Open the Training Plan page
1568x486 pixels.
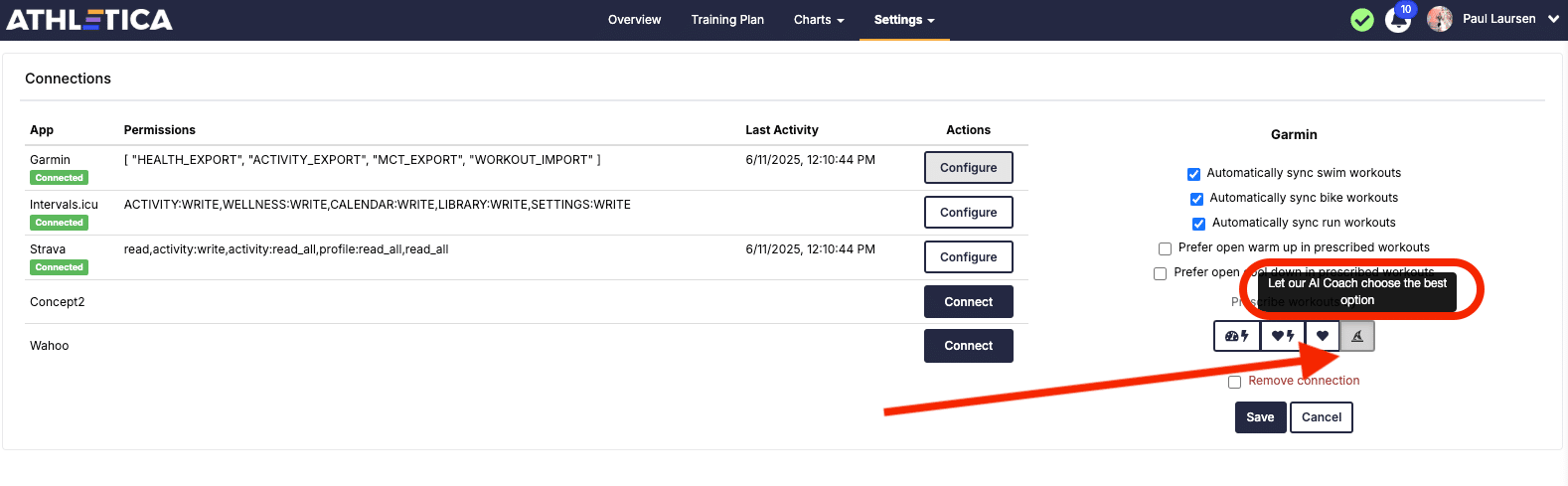coord(727,20)
